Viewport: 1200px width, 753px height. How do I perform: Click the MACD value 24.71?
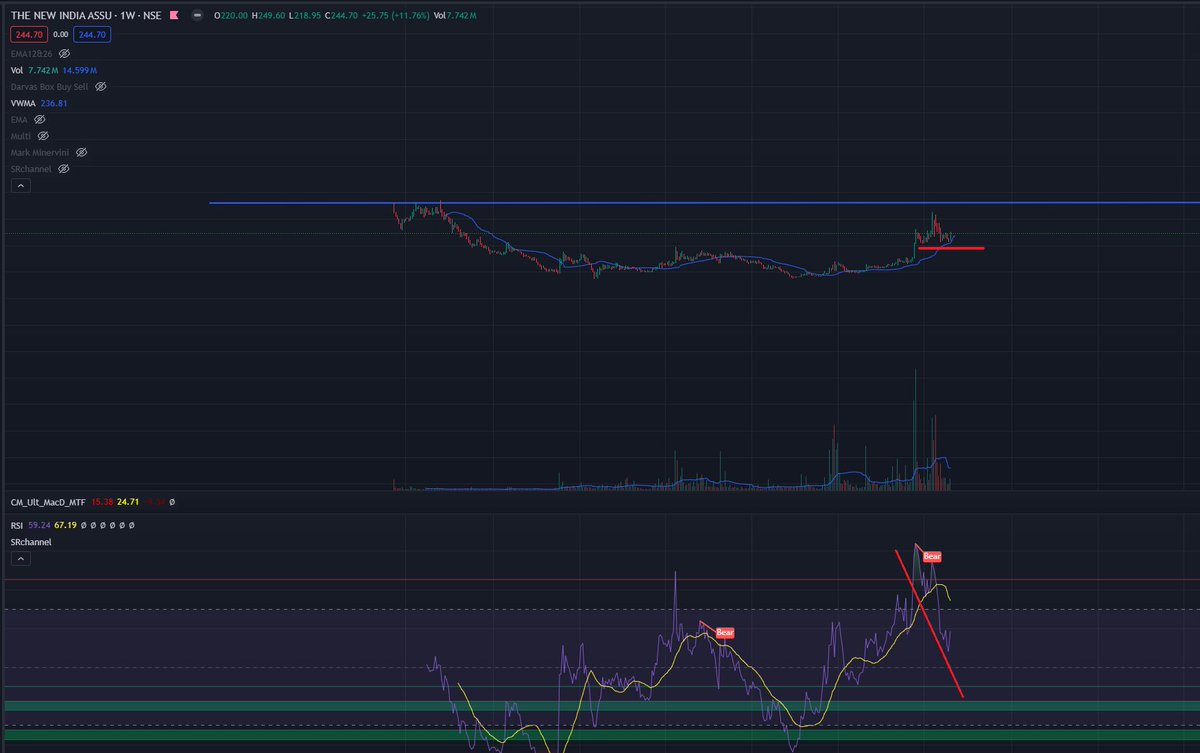click(128, 501)
